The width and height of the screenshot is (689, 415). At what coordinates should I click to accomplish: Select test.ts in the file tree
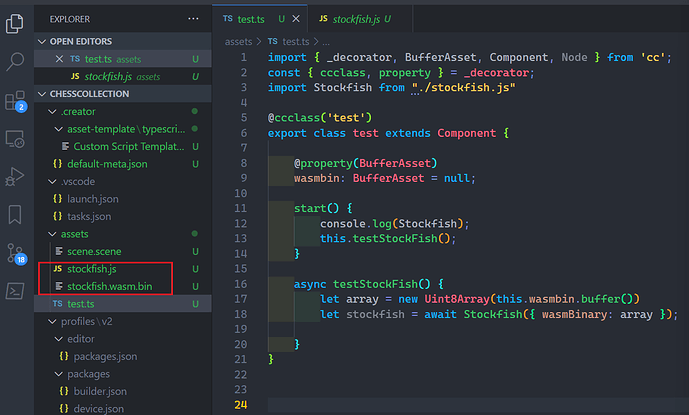(123, 304)
